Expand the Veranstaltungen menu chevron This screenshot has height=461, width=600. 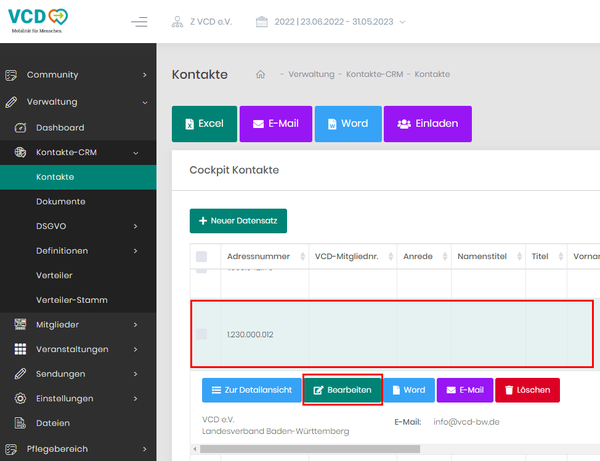pyautogui.click(x=135, y=349)
